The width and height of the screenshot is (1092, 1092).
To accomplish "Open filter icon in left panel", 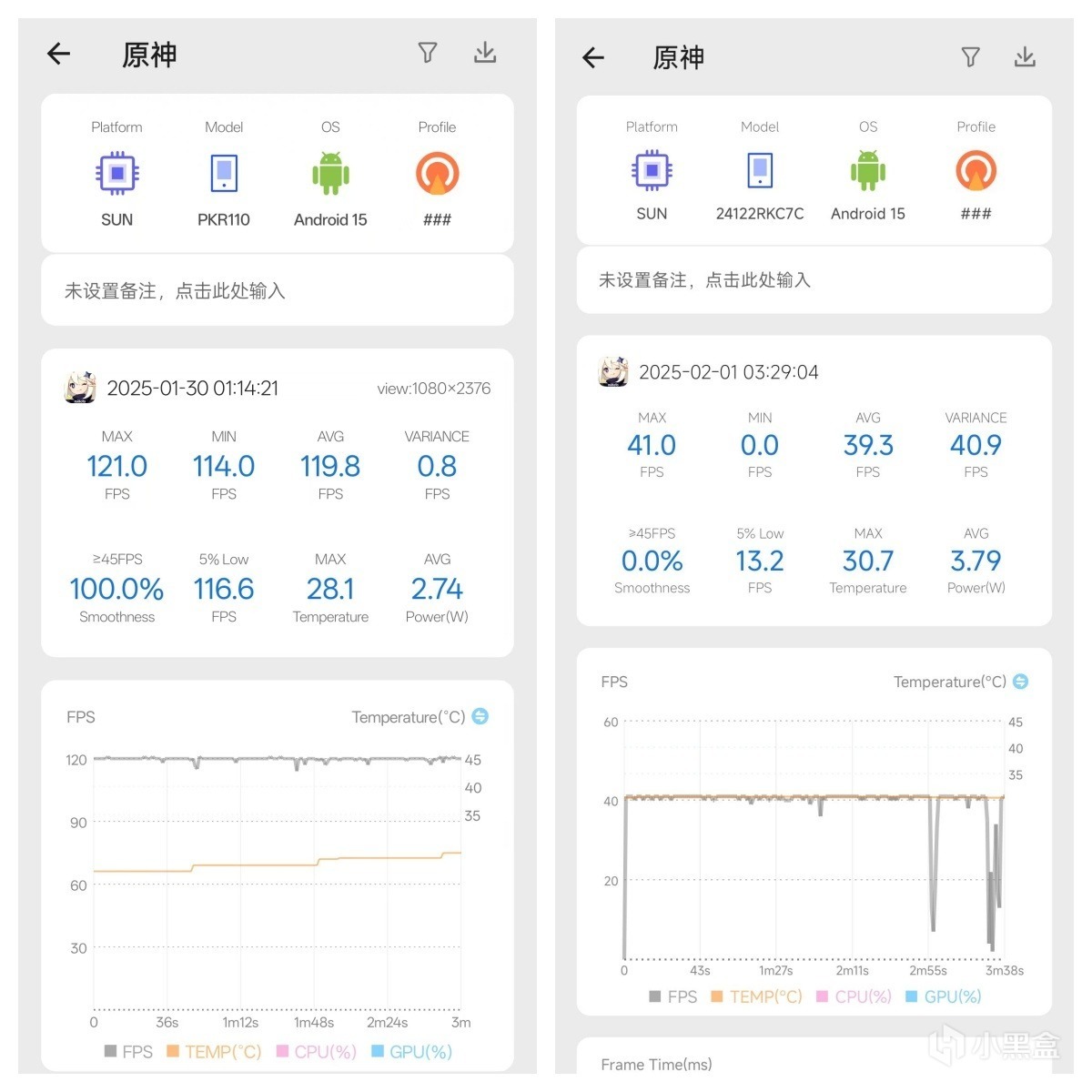I will (428, 53).
